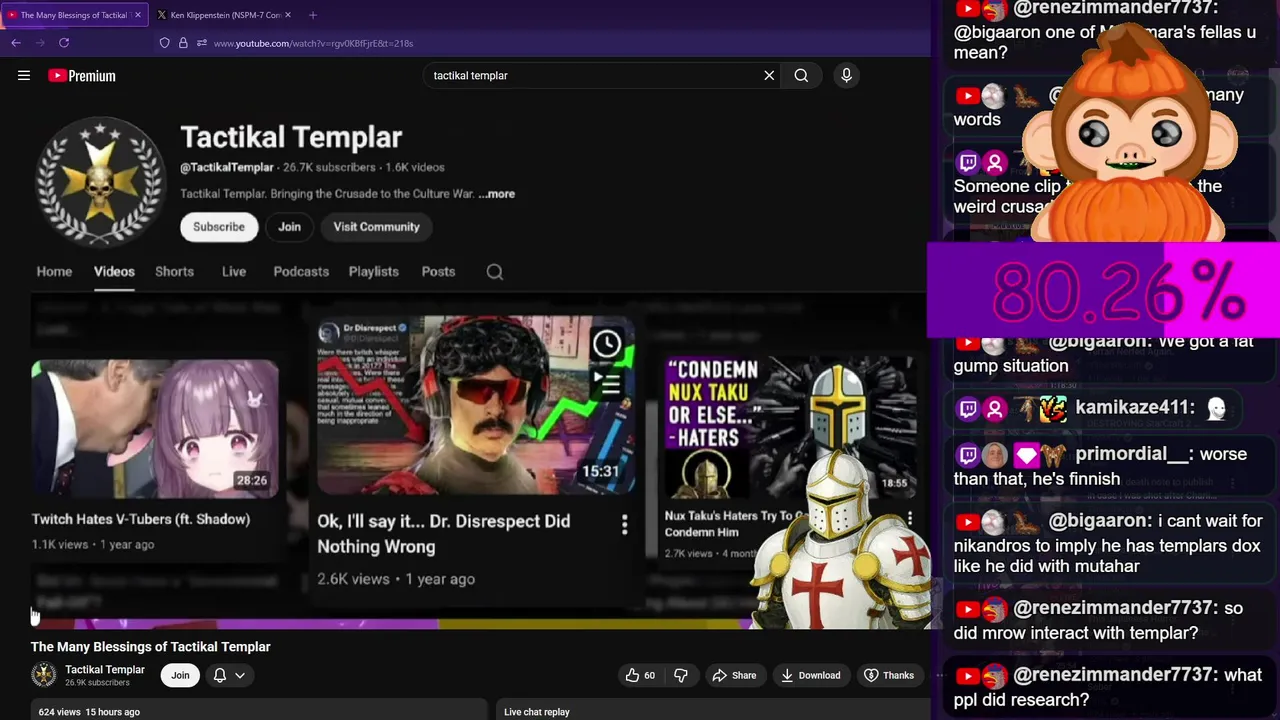1280x720 pixels.
Task: Go to YouTube Premium home logo
Action: point(82,75)
